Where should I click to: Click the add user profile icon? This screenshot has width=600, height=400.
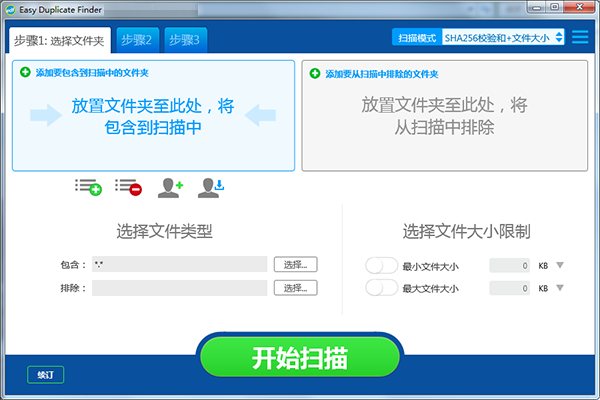click(170, 188)
